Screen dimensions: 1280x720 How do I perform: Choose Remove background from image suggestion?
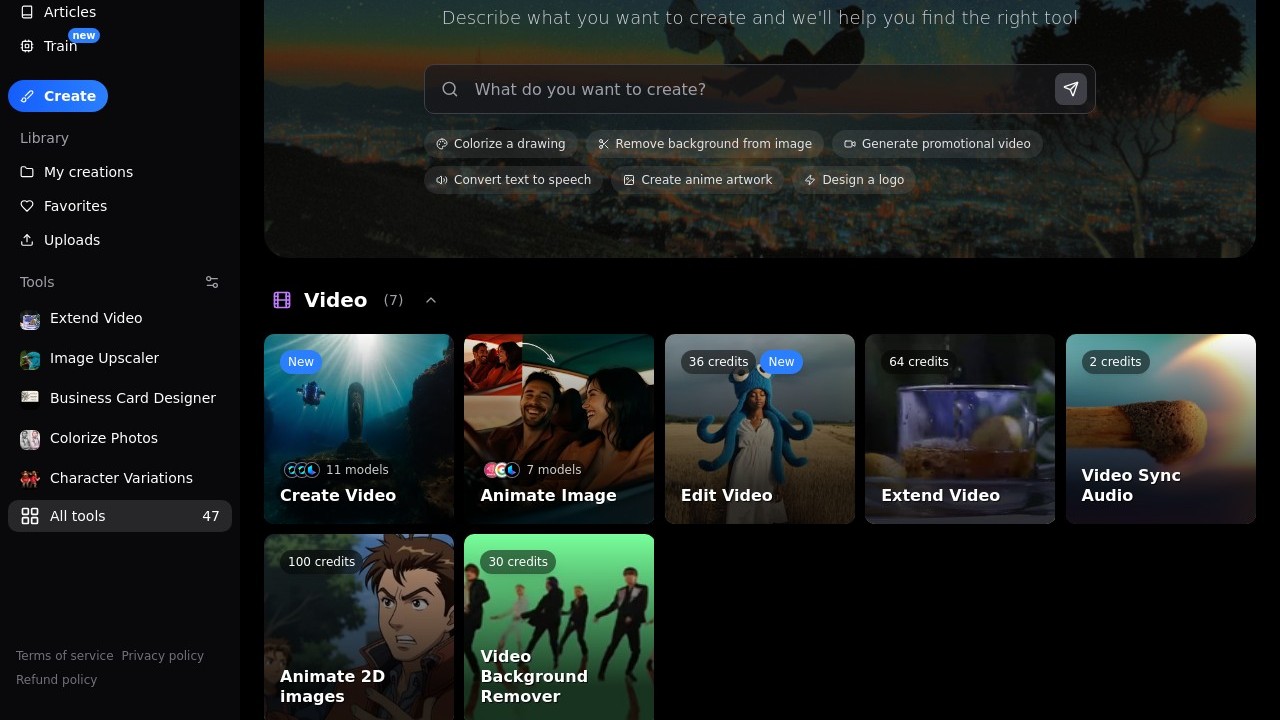(705, 144)
